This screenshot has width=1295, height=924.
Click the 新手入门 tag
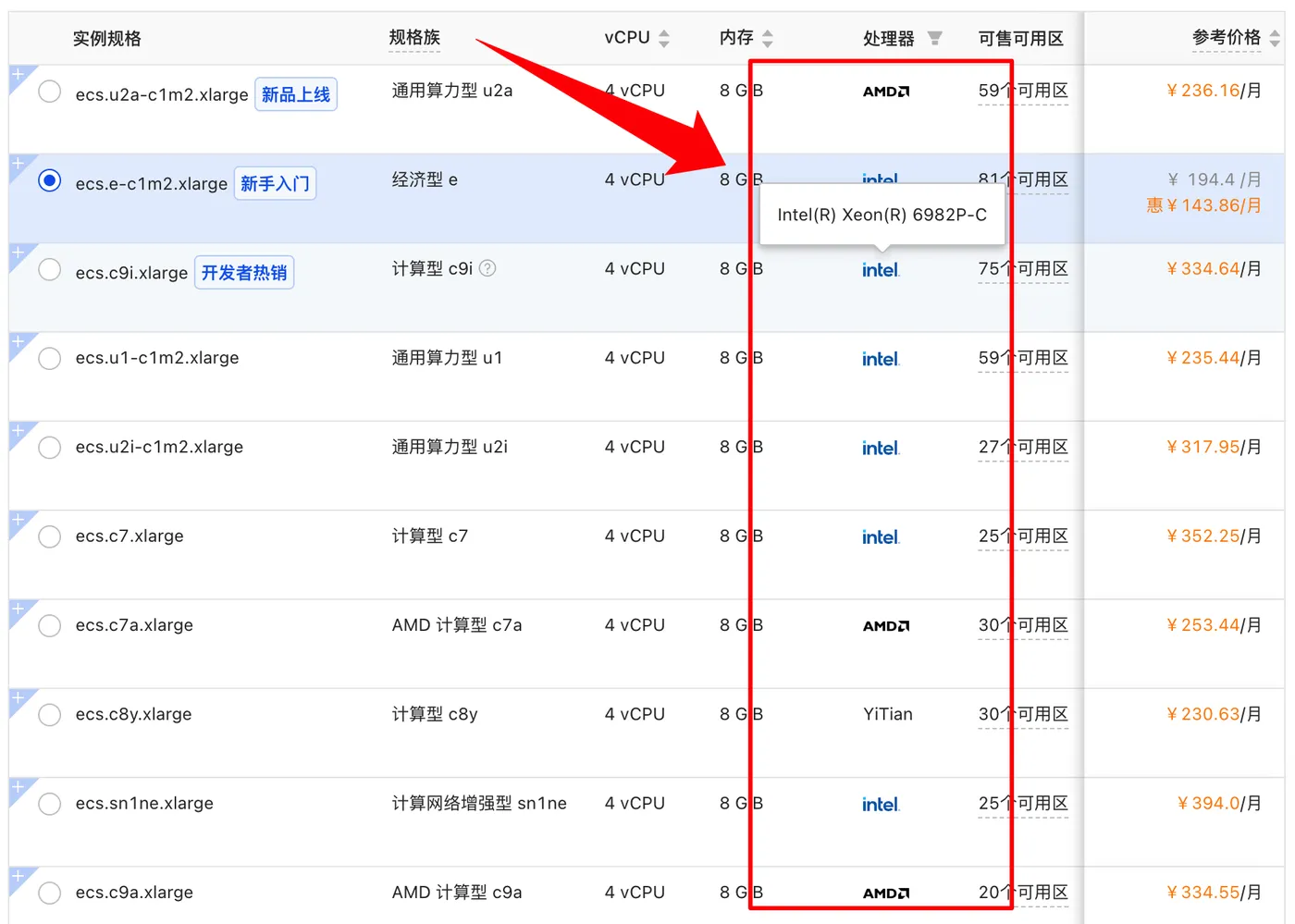pyautogui.click(x=275, y=183)
